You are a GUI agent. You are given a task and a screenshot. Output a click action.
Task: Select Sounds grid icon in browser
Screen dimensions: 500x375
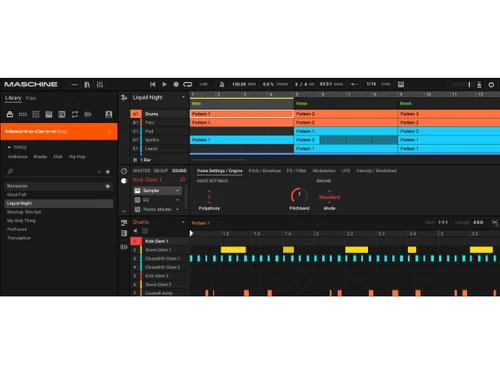pyautogui.click(x=36, y=114)
